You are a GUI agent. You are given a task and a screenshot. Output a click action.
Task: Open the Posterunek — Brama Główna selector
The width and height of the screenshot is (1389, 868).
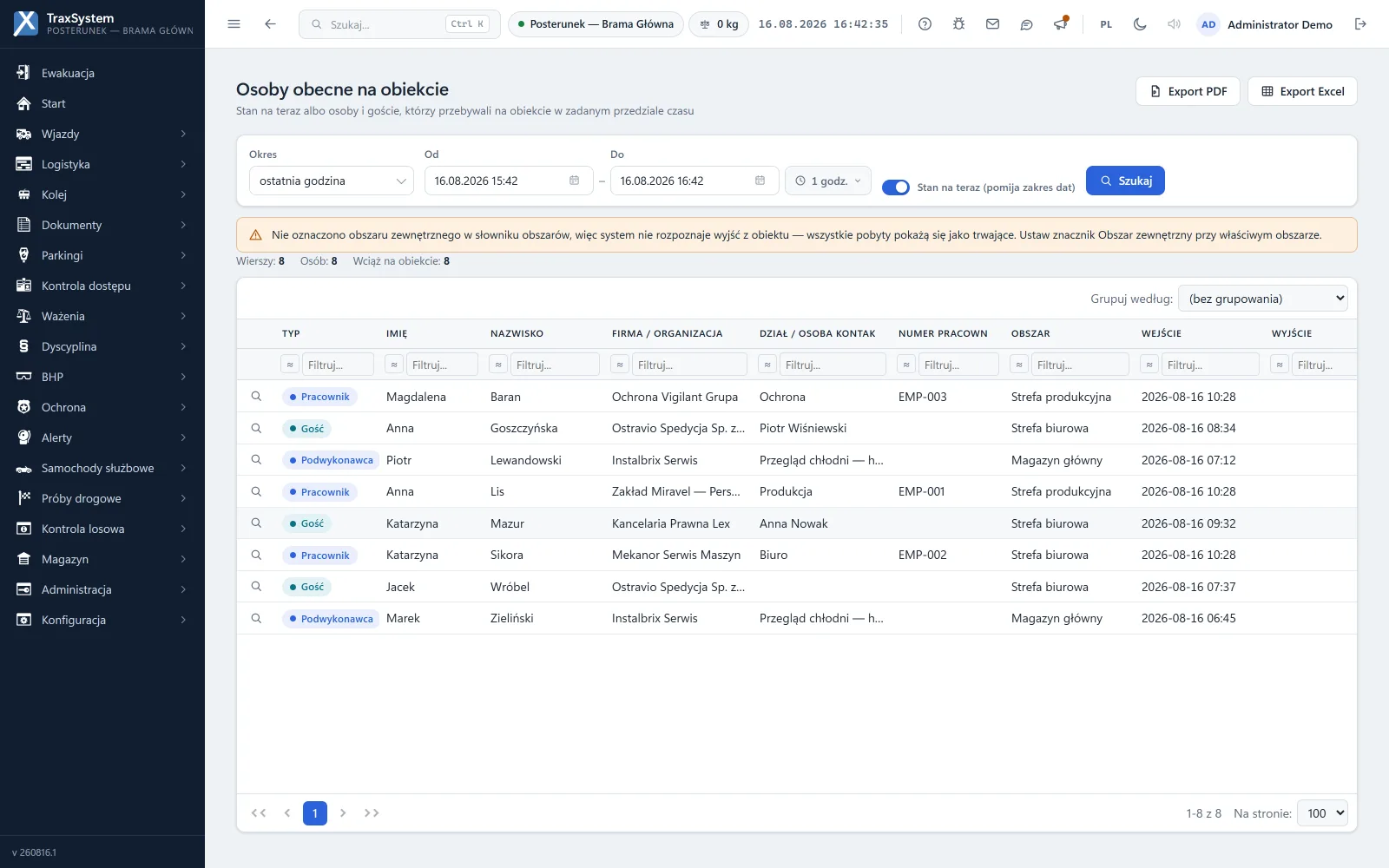click(596, 24)
